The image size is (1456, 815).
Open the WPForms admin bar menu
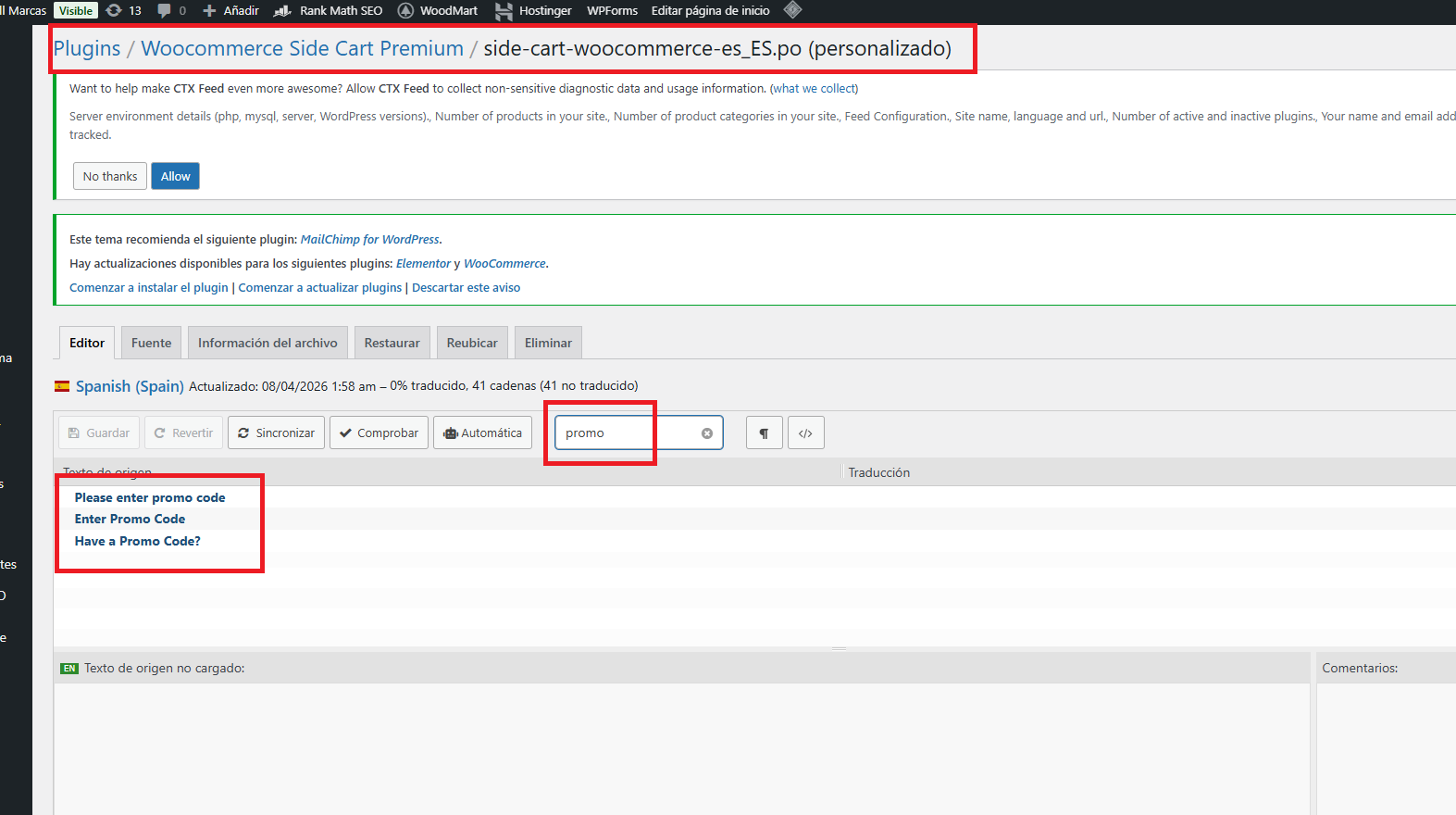coord(612,10)
